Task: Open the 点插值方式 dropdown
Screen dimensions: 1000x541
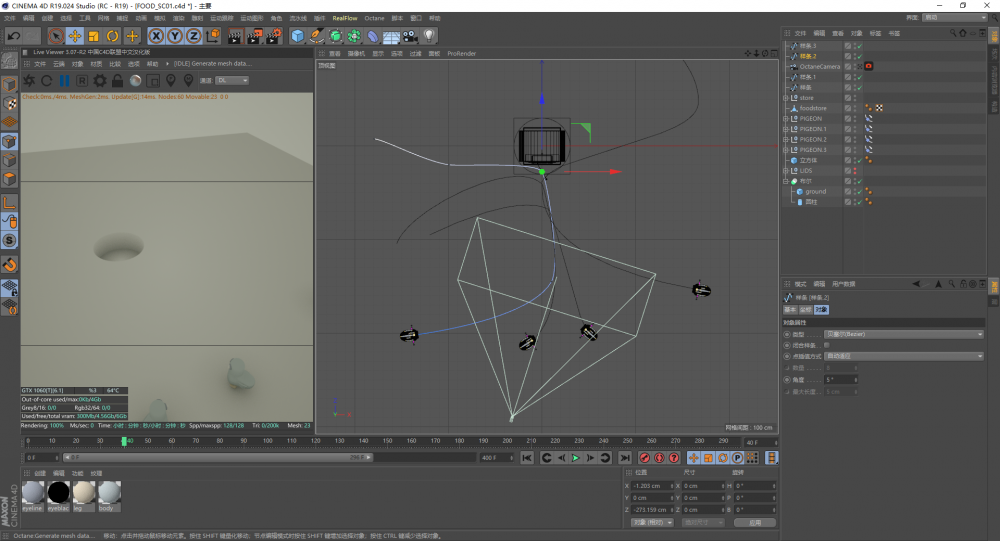Action: [x=902, y=356]
